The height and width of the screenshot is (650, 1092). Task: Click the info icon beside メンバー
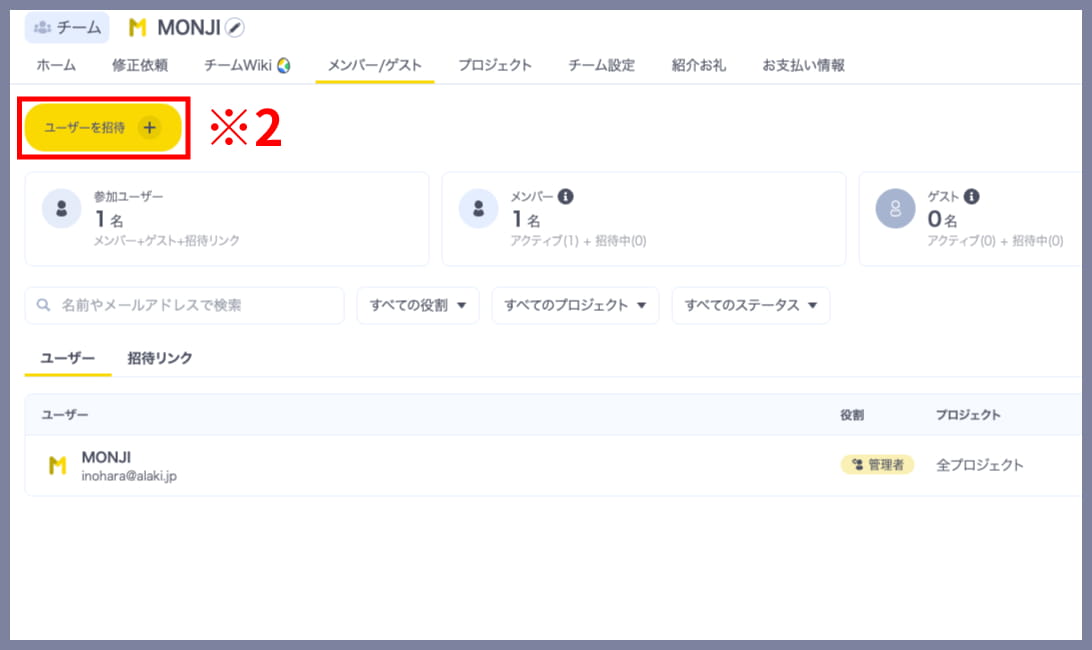click(566, 196)
